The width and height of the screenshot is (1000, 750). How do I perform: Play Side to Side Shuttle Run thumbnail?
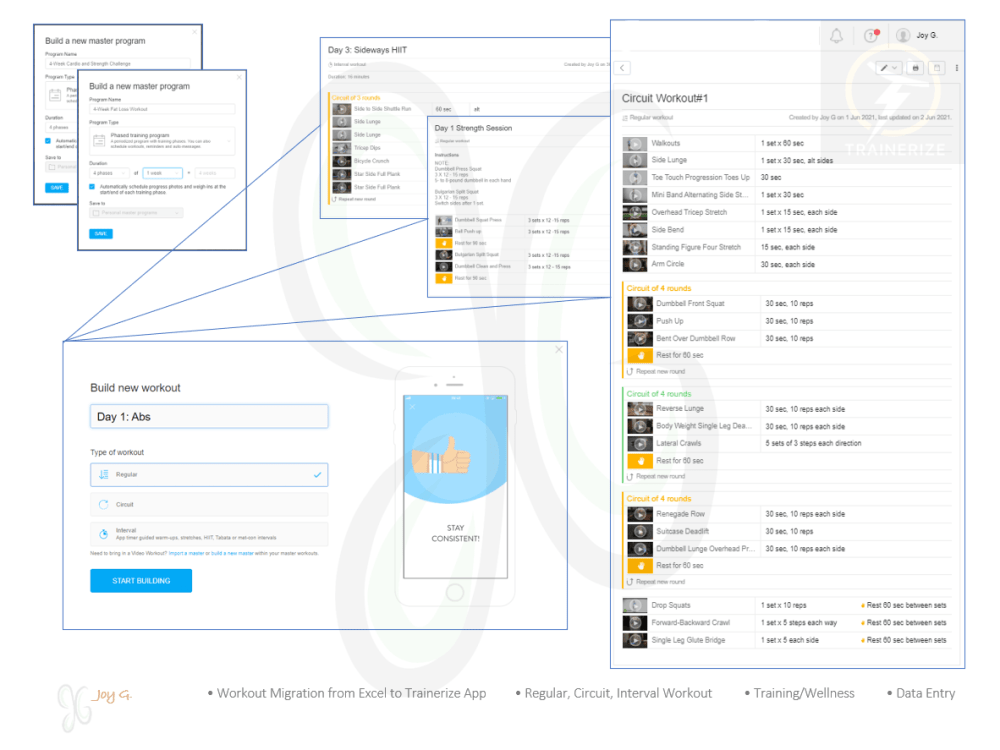click(x=342, y=109)
